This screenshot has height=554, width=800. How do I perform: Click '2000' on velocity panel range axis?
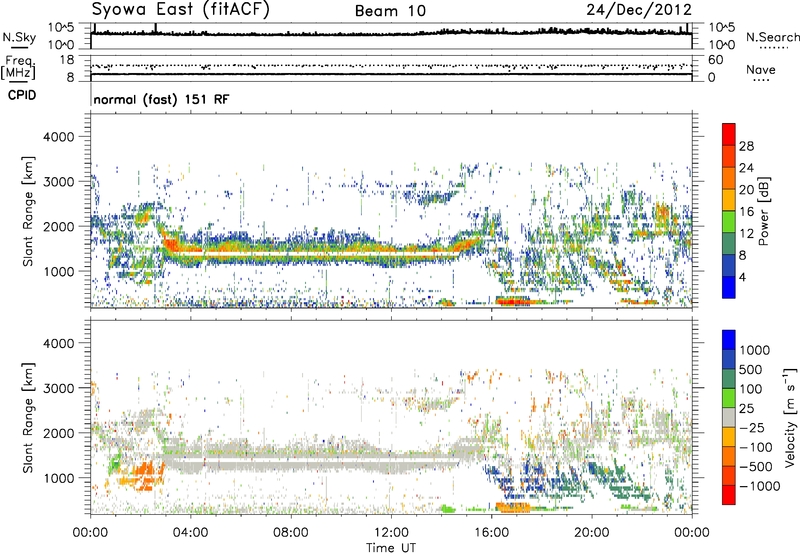58,433
